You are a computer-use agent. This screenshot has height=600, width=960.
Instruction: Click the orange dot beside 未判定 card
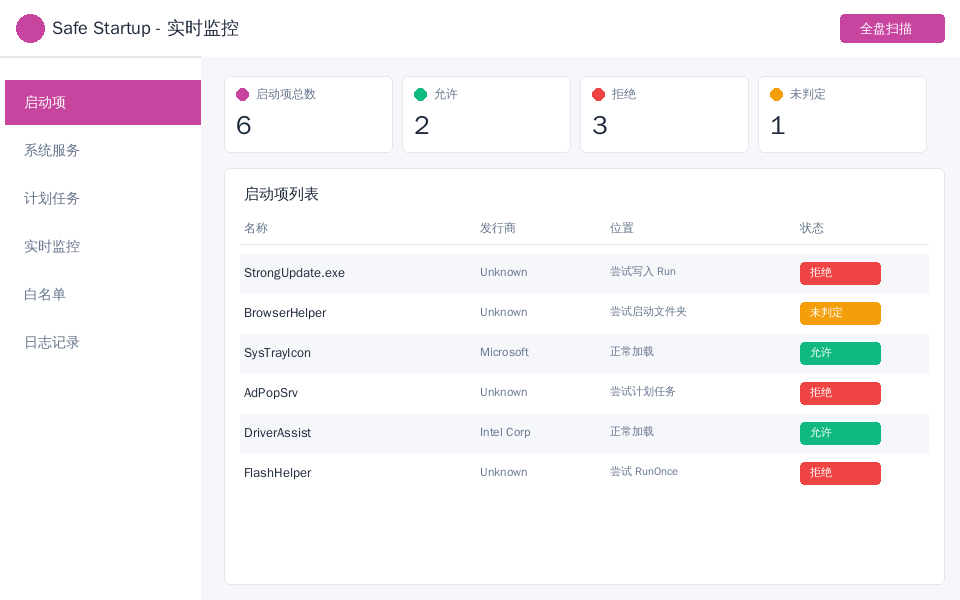776,94
